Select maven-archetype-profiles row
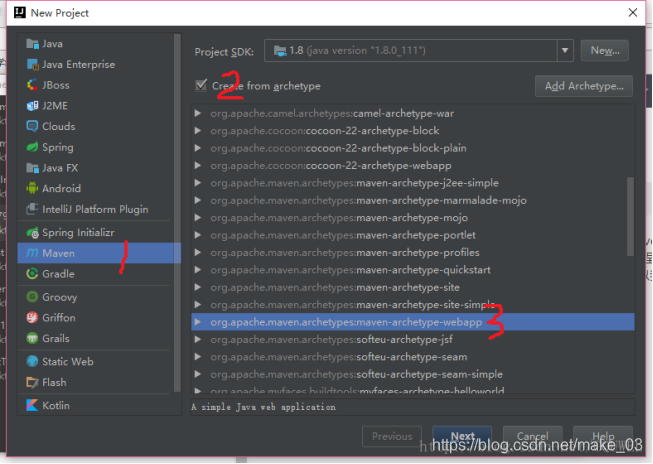Screen dimensions: 653x464 pos(413,252)
